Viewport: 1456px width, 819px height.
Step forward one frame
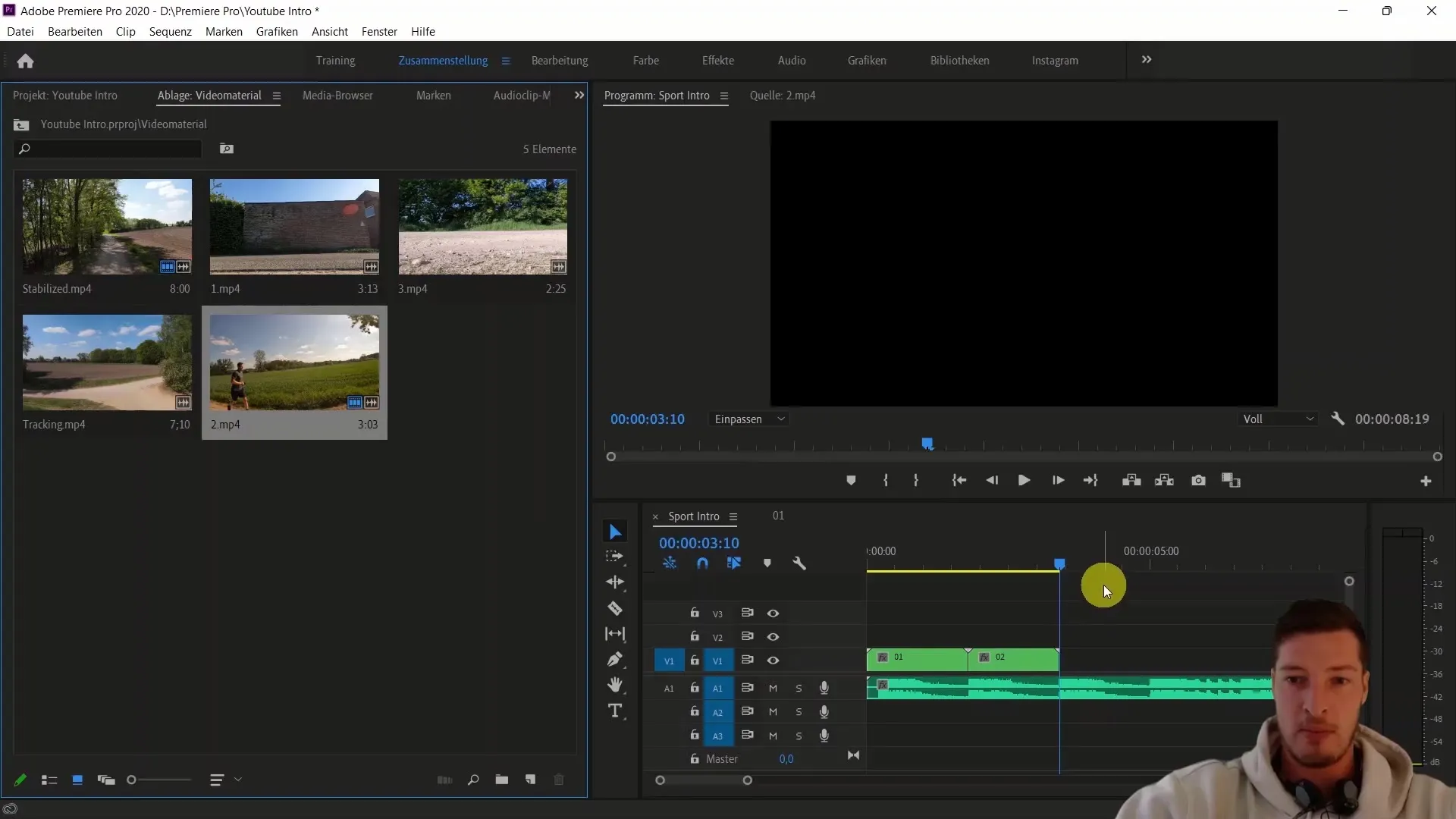click(1058, 481)
